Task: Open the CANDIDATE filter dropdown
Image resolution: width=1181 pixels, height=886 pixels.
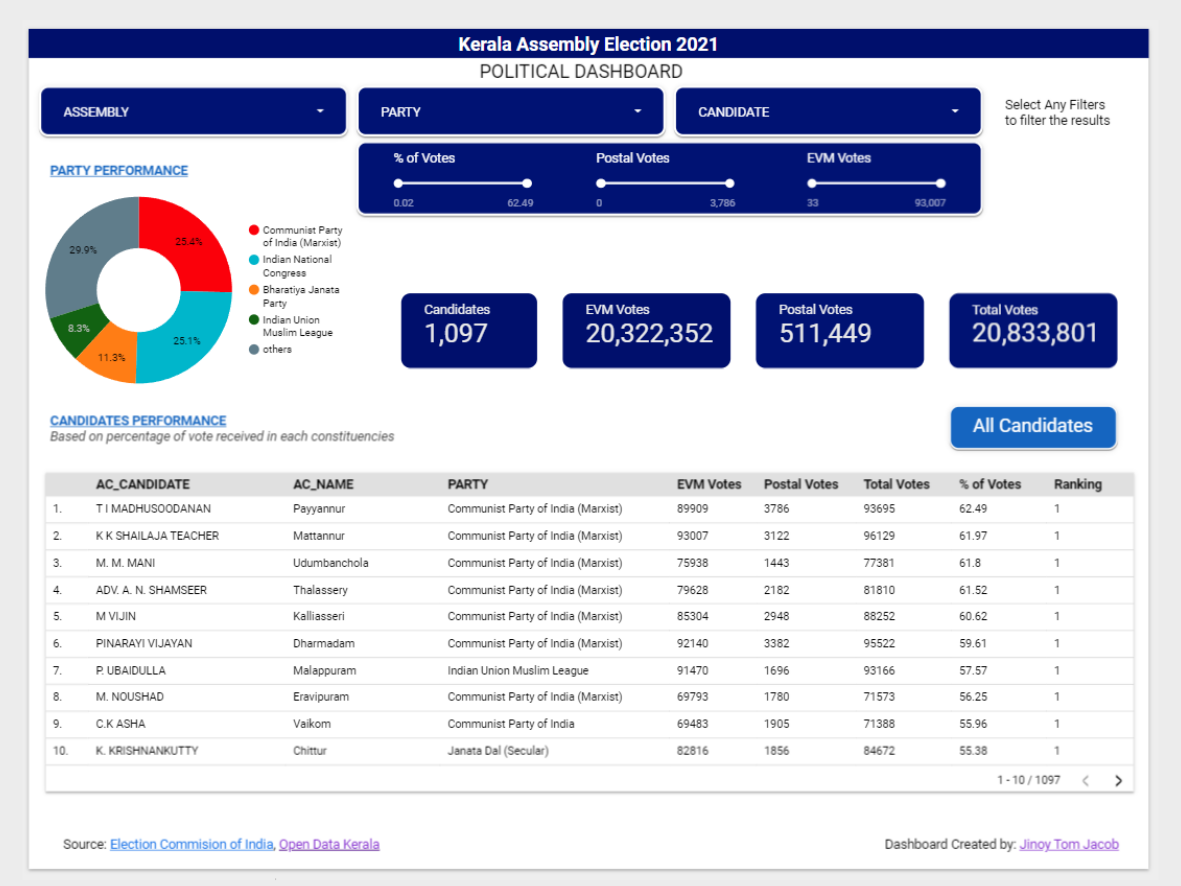Action: click(x=828, y=112)
